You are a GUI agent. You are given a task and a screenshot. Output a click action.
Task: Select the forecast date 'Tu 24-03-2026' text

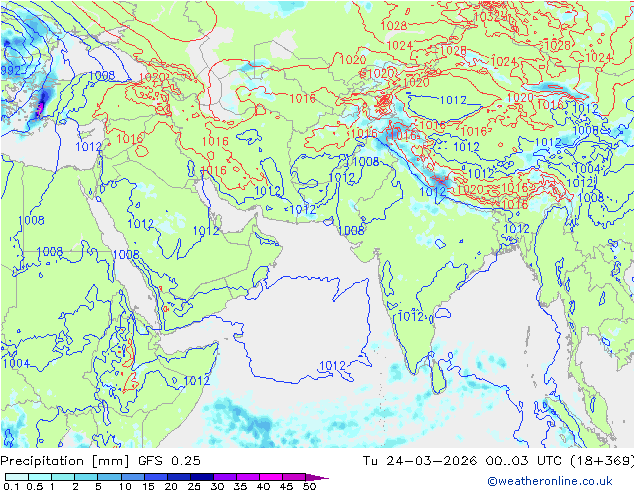(420, 460)
